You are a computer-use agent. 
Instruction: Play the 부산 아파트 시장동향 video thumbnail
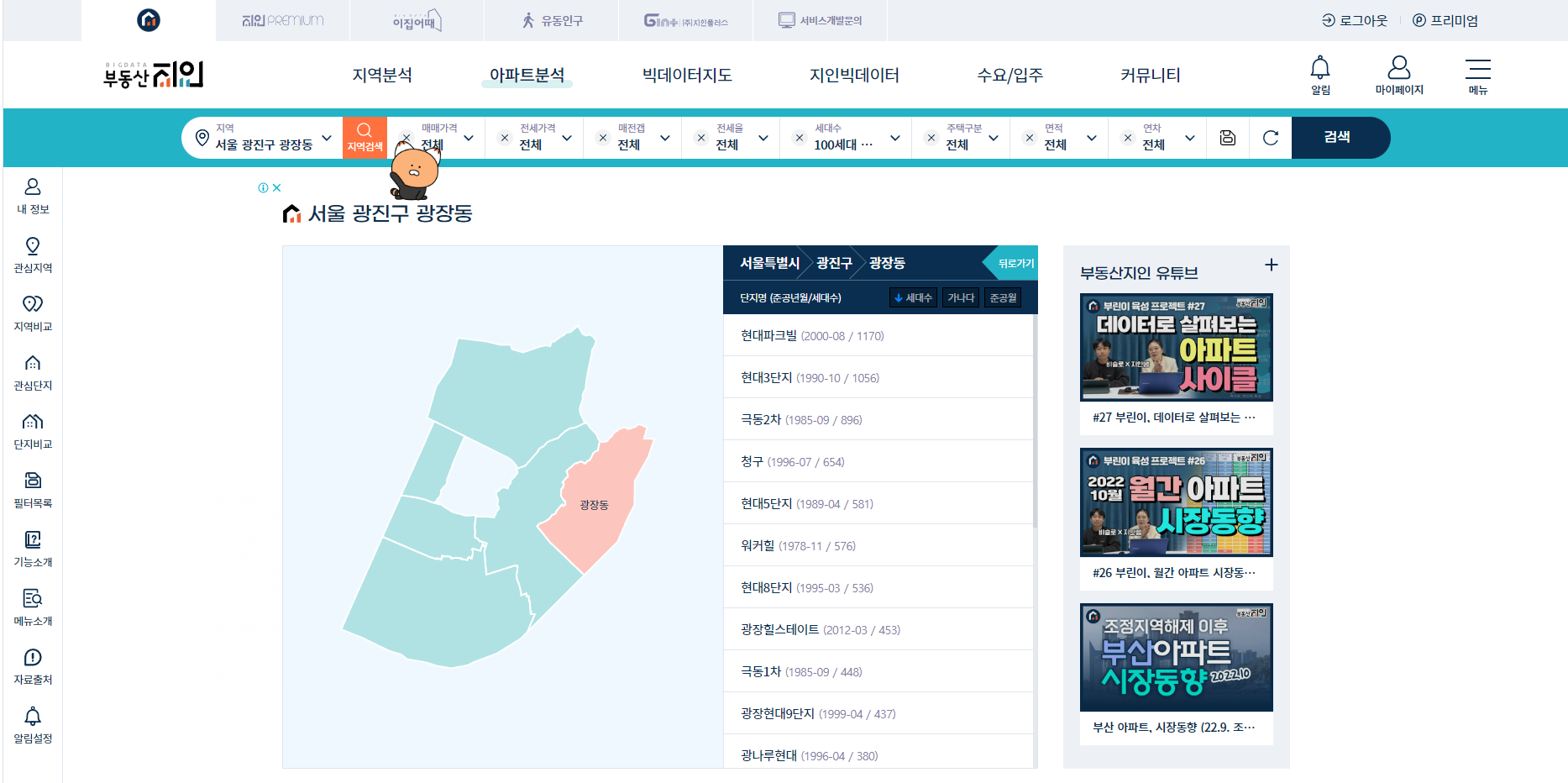point(1176,657)
